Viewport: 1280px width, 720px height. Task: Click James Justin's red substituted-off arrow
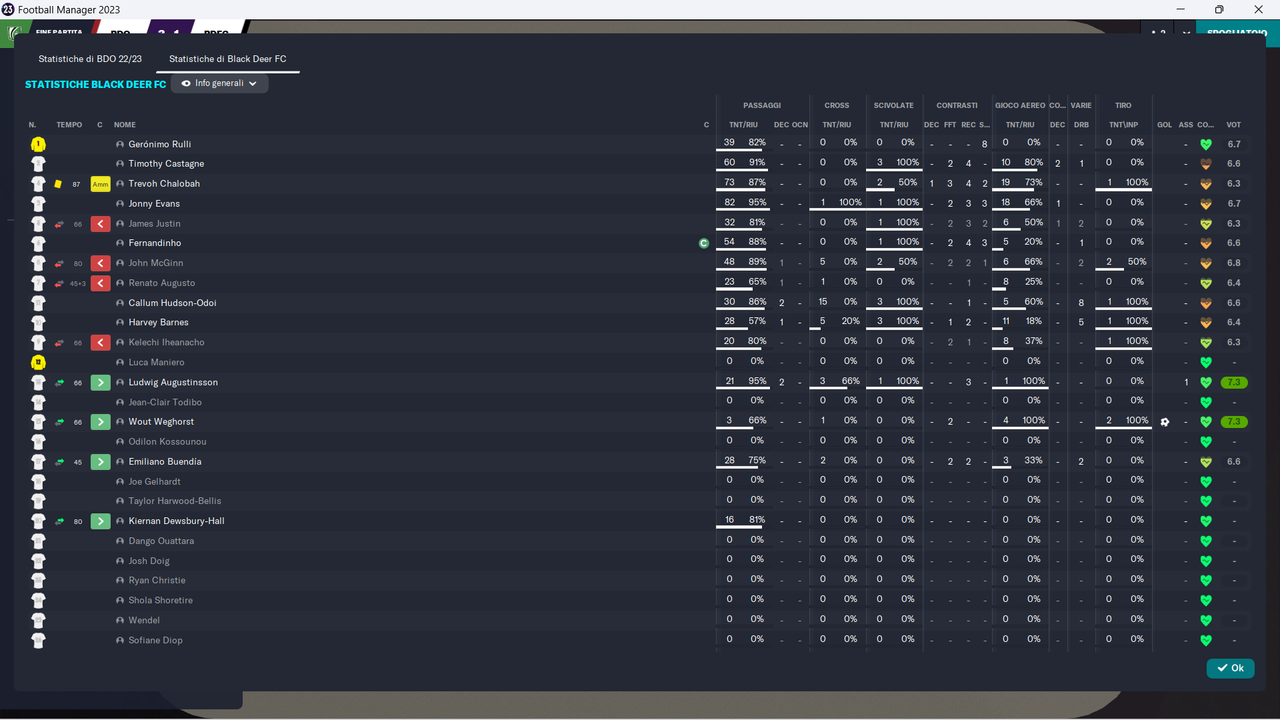pyautogui.click(x=100, y=224)
